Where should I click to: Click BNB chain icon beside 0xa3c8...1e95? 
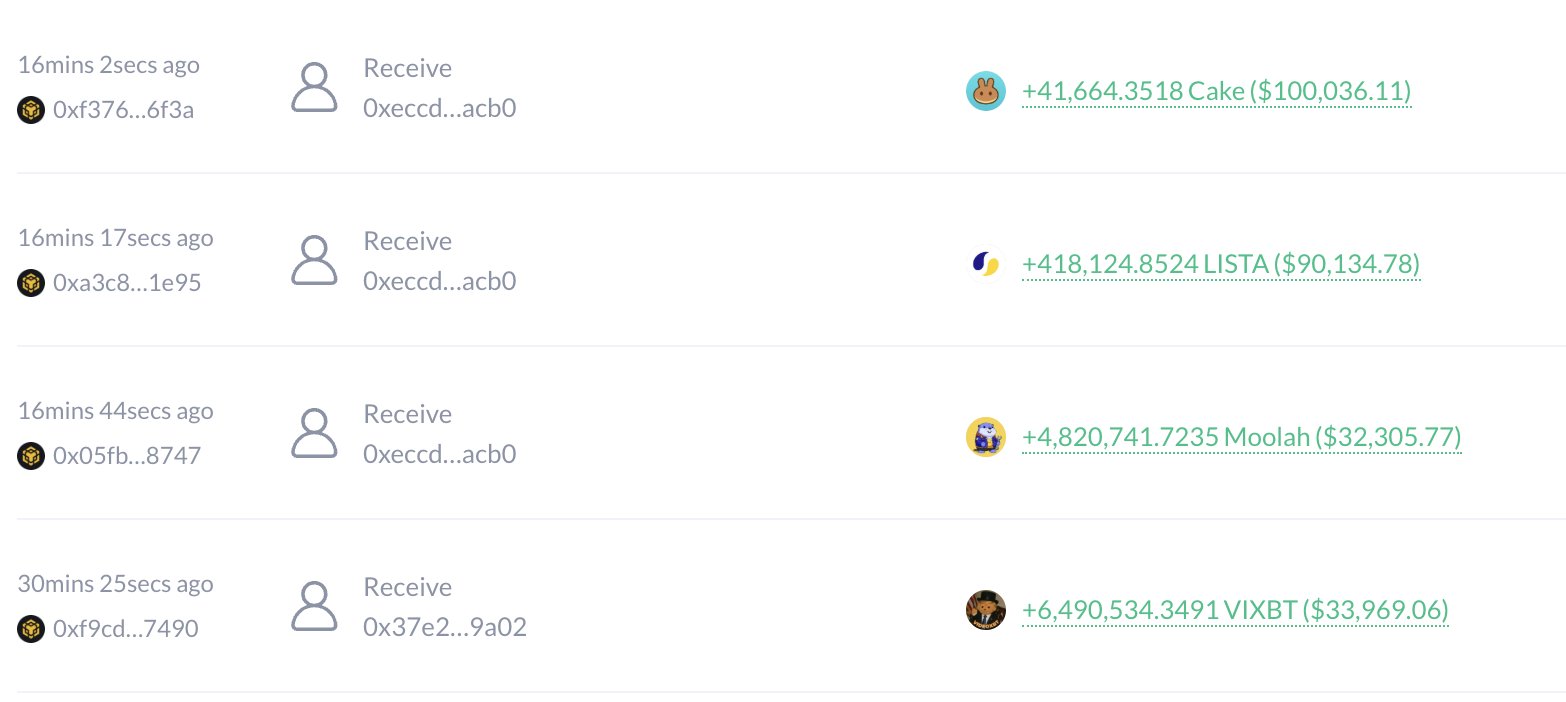tap(32, 283)
